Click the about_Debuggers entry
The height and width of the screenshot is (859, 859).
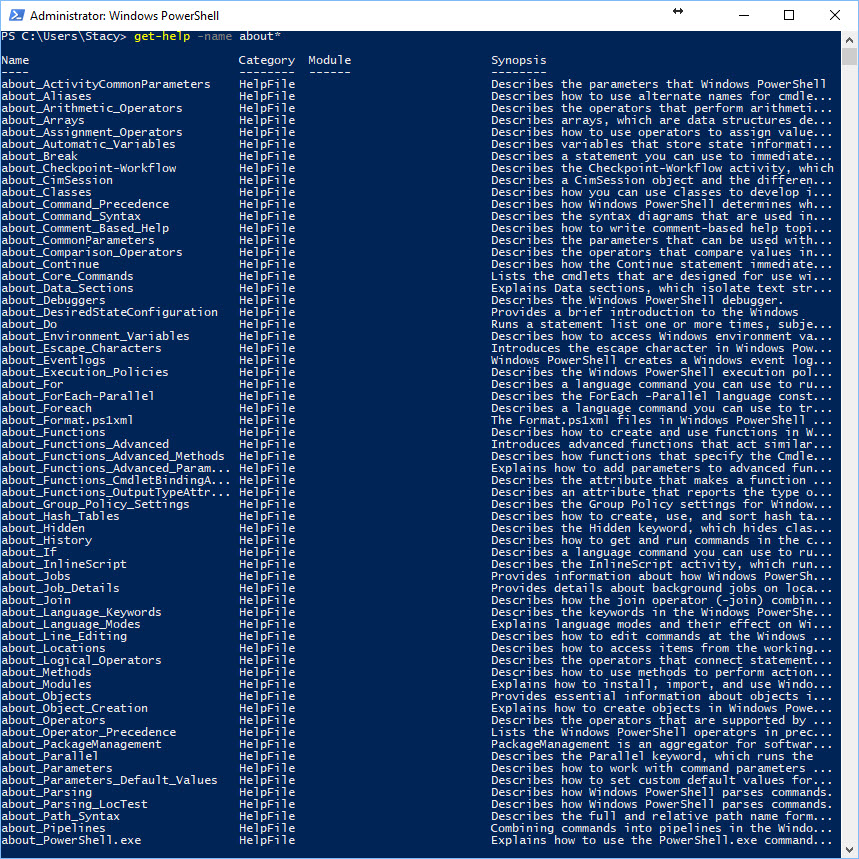(53, 300)
